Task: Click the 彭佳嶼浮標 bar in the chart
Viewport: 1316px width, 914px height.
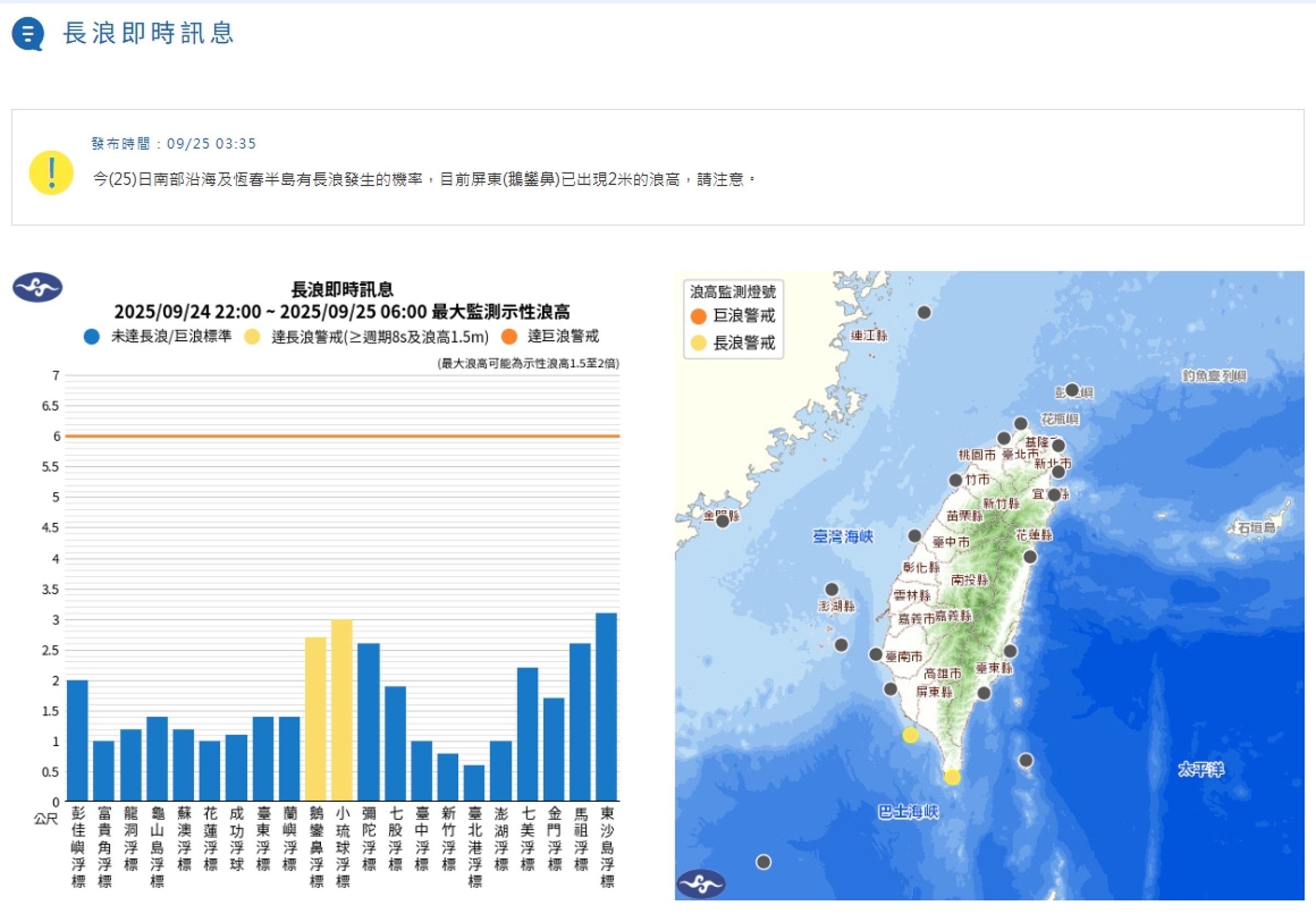Action: [x=77, y=741]
